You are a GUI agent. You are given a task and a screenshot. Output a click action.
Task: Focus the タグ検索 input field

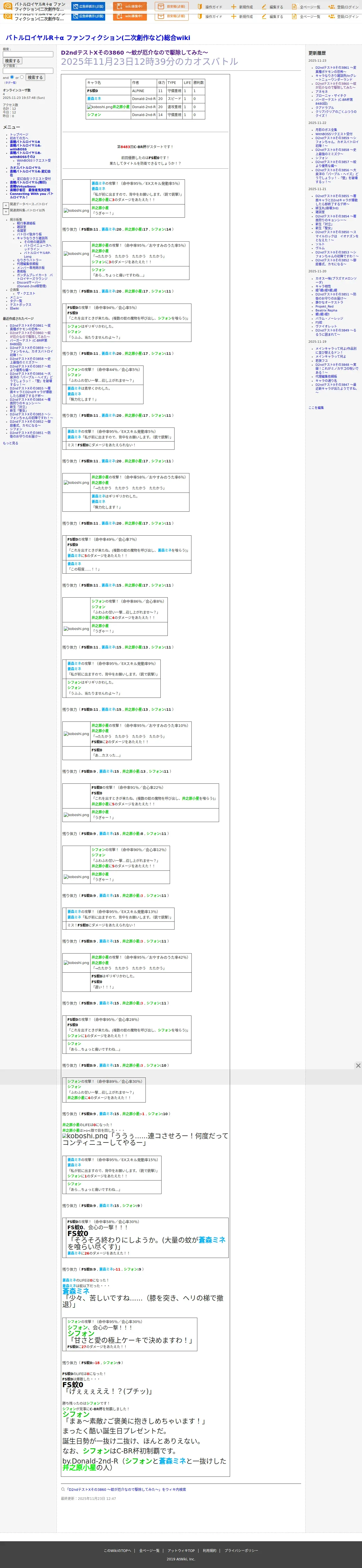click(x=28, y=71)
